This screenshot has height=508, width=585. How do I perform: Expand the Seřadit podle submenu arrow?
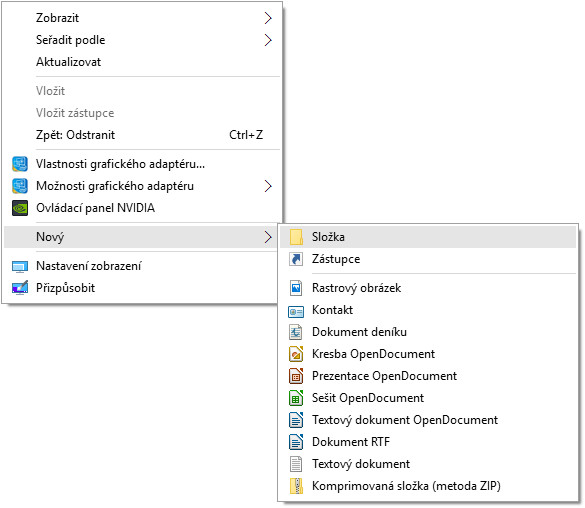click(268, 40)
